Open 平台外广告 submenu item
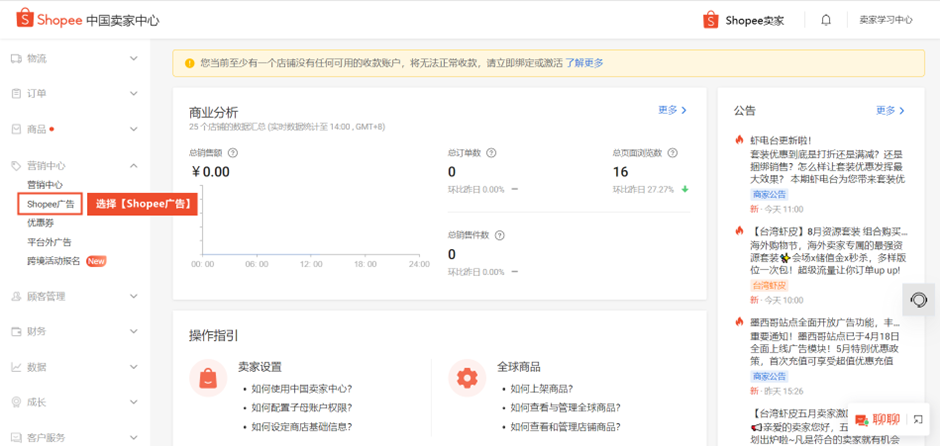Screen dimensions: 940x446 coord(49,242)
